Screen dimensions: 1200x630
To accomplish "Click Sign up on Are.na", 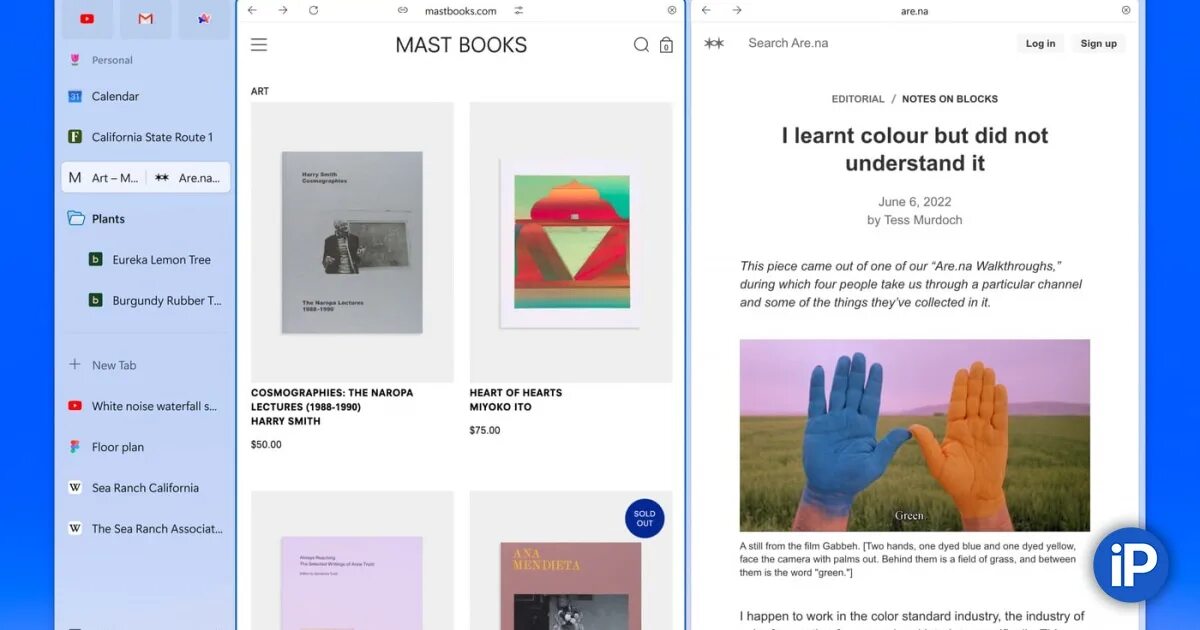I will point(1098,43).
